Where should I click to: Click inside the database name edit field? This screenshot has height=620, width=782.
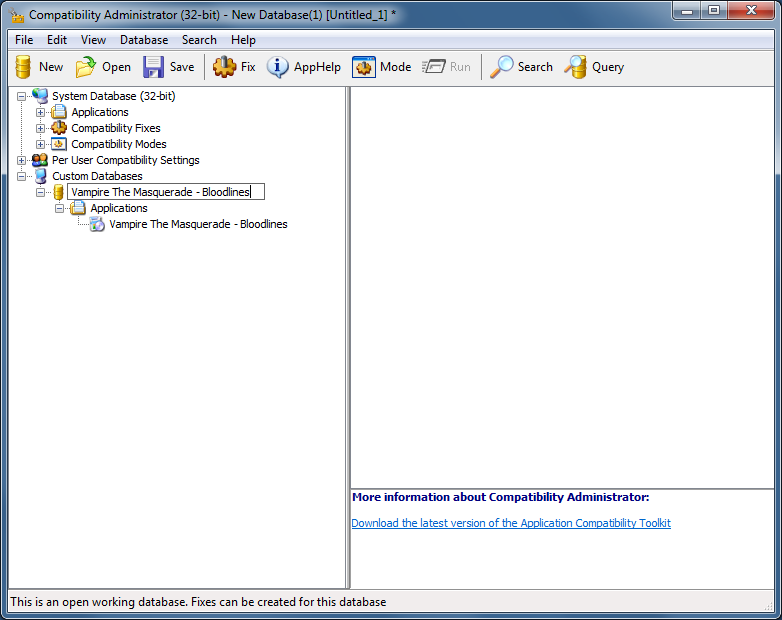coord(166,192)
